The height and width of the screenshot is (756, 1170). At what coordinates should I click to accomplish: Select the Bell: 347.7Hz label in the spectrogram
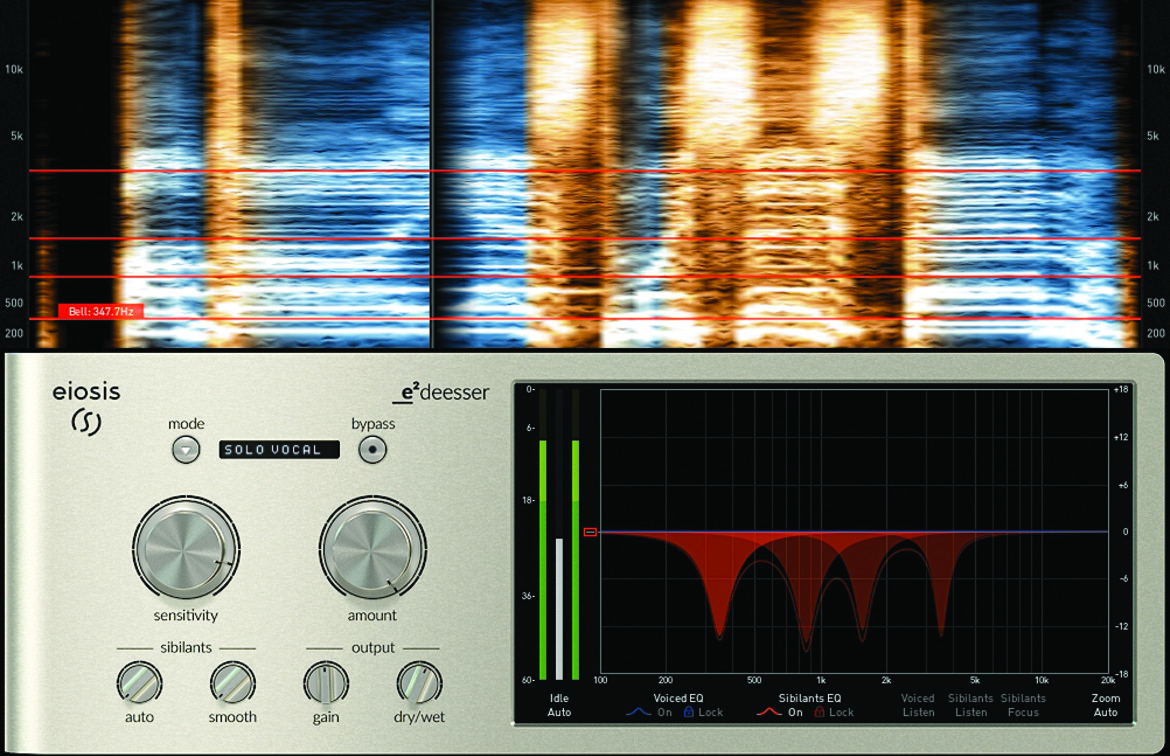(101, 311)
